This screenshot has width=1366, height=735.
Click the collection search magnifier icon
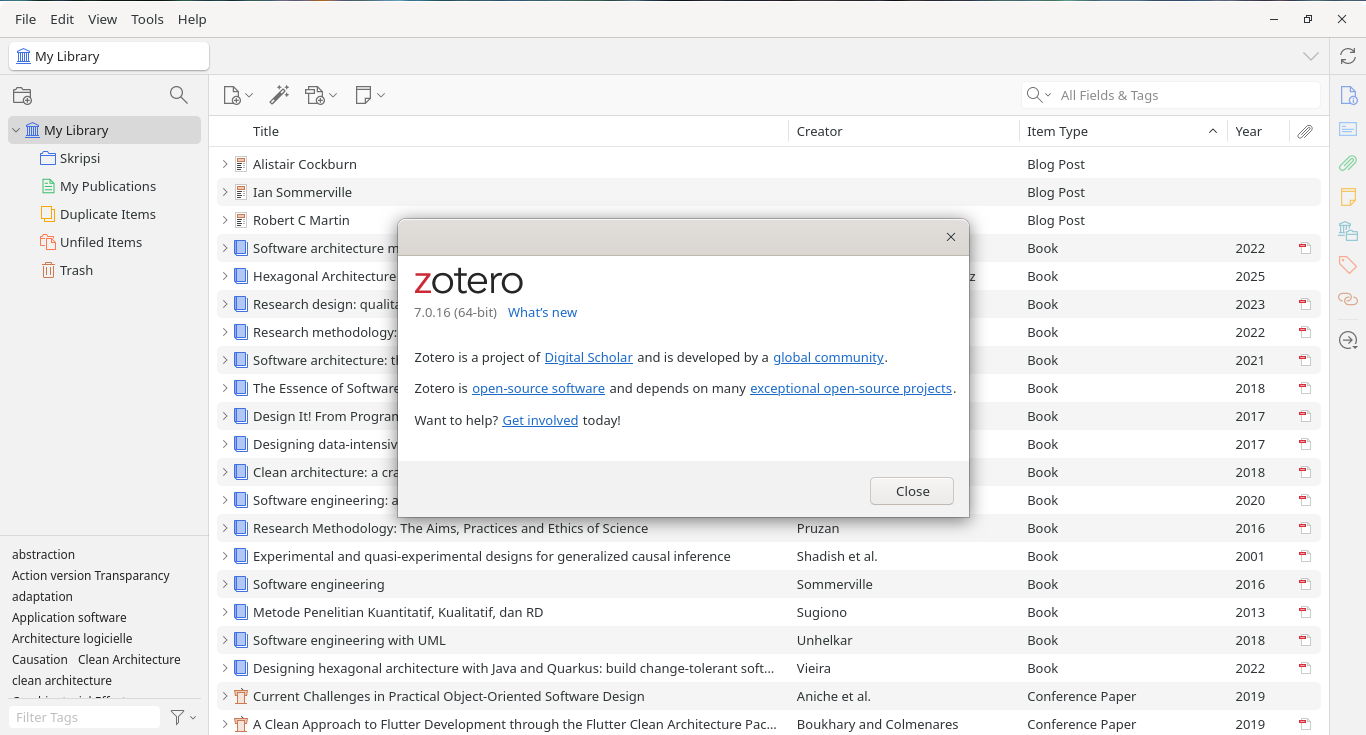tap(179, 95)
